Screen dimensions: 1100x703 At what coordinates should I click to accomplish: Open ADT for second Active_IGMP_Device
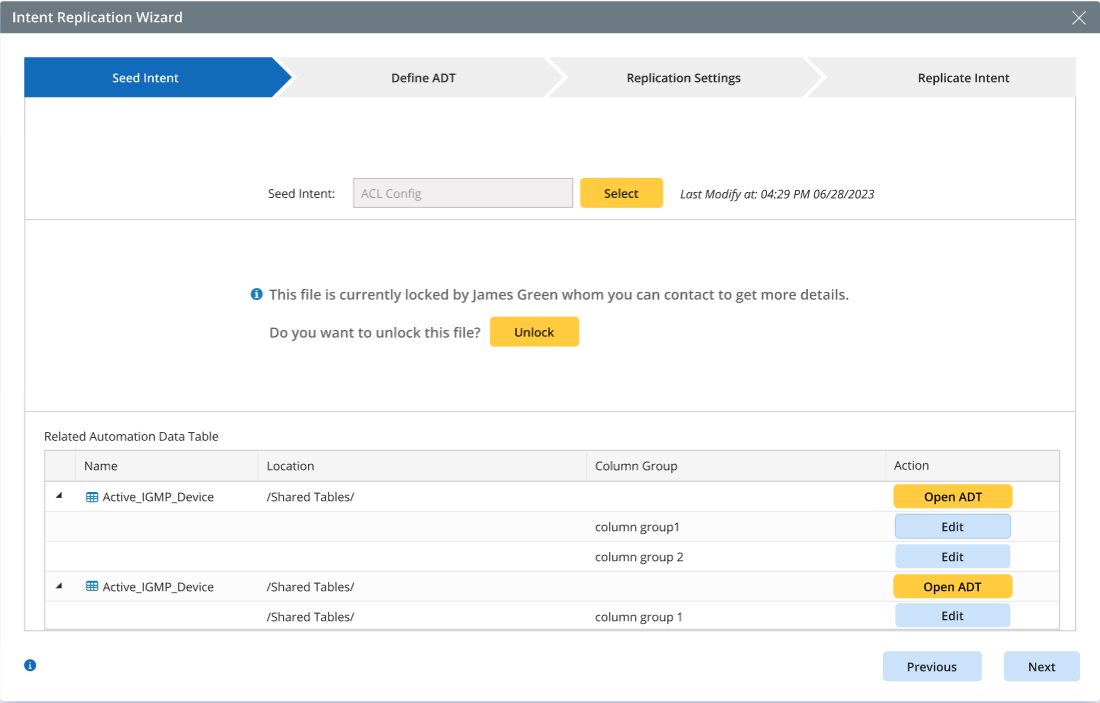point(952,587)
